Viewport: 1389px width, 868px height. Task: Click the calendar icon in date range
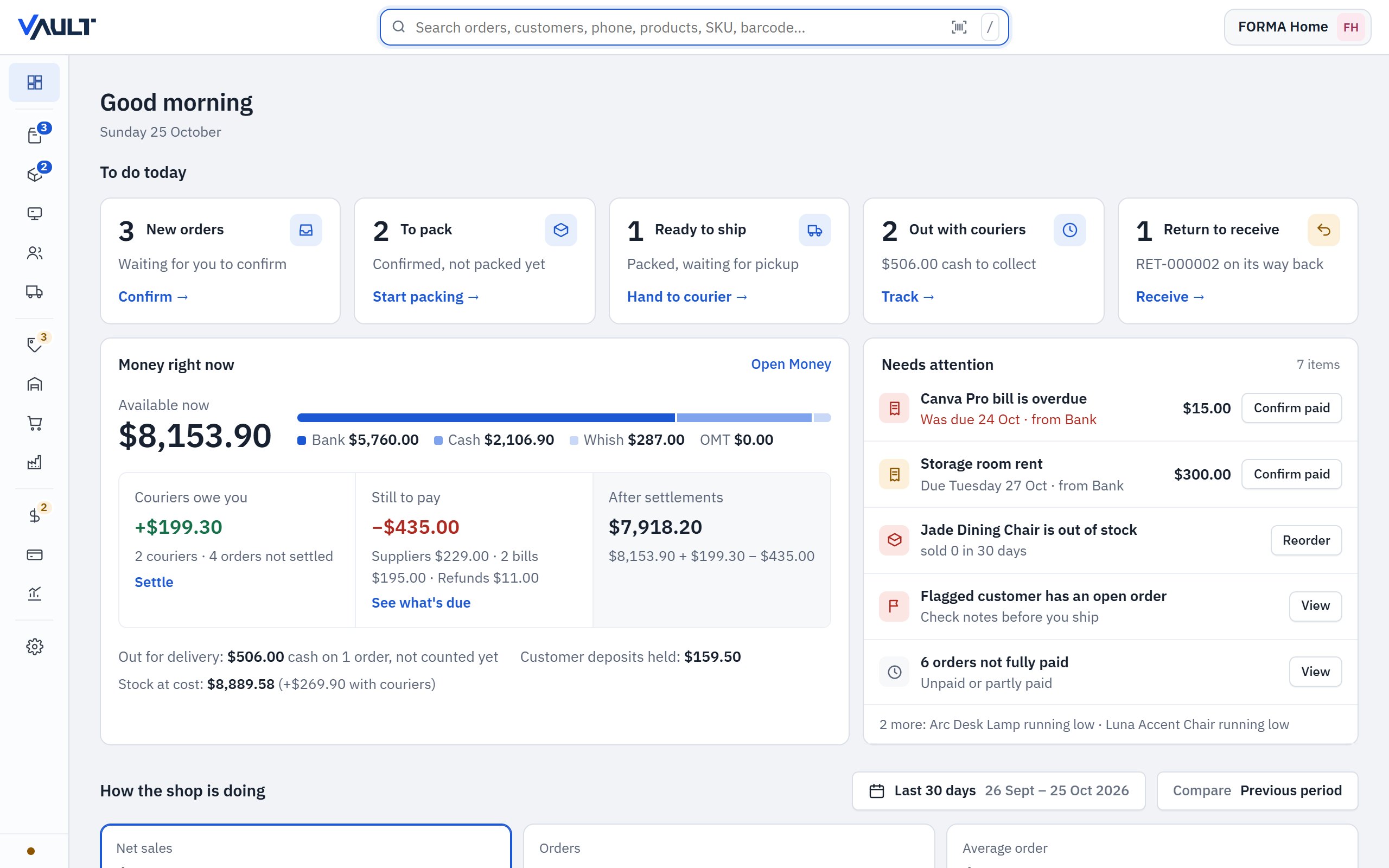tap(876, 791)
